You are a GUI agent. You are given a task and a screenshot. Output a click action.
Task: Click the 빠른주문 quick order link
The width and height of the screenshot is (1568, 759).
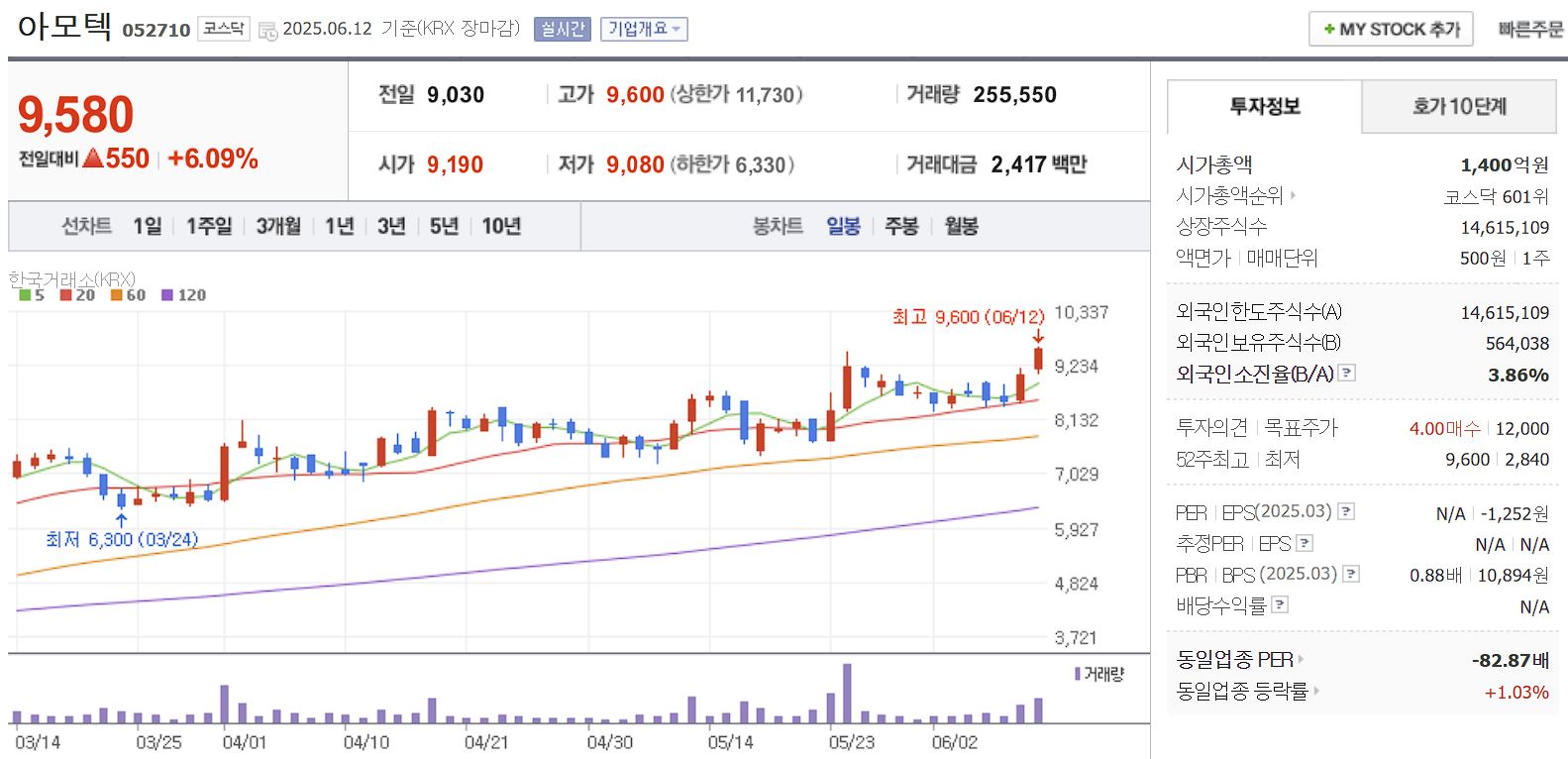click(x=1530, y=30)
